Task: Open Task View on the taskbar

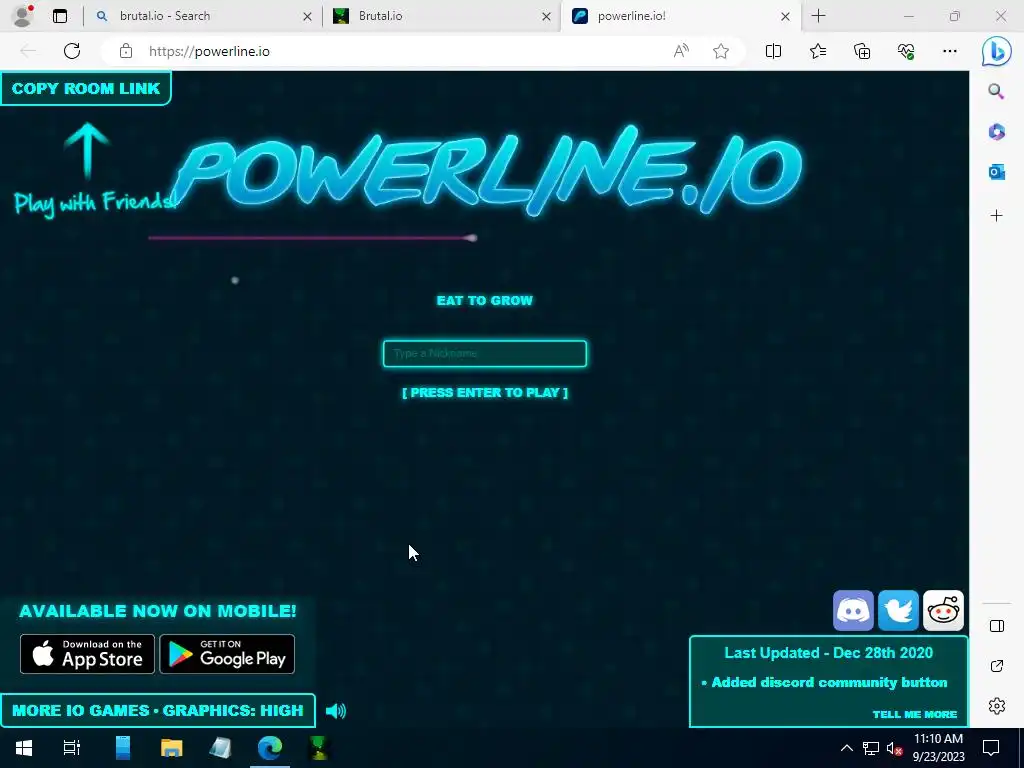Action: click(71, 748)
